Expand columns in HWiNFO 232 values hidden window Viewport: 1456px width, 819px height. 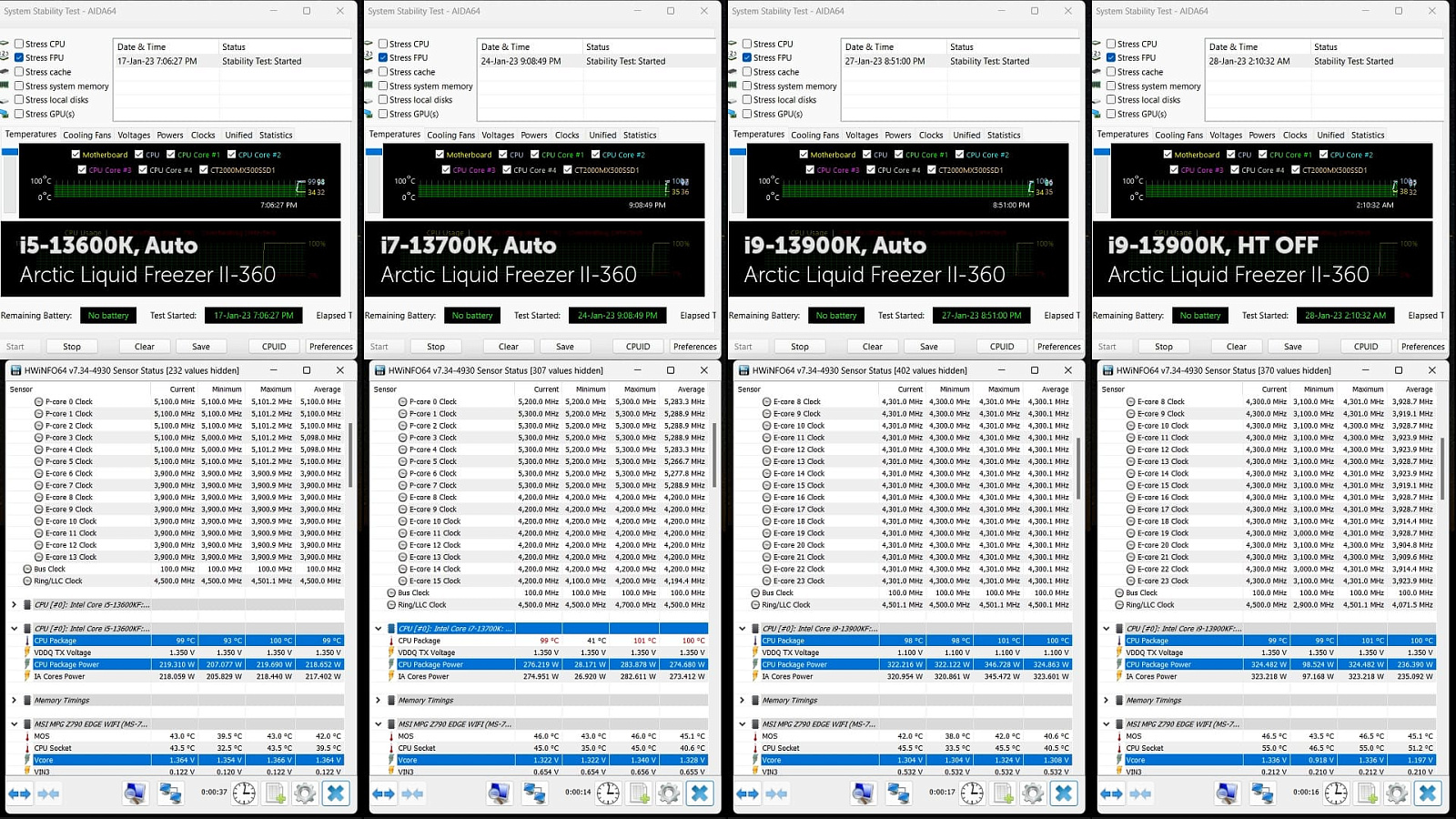(x=19, y=794)
